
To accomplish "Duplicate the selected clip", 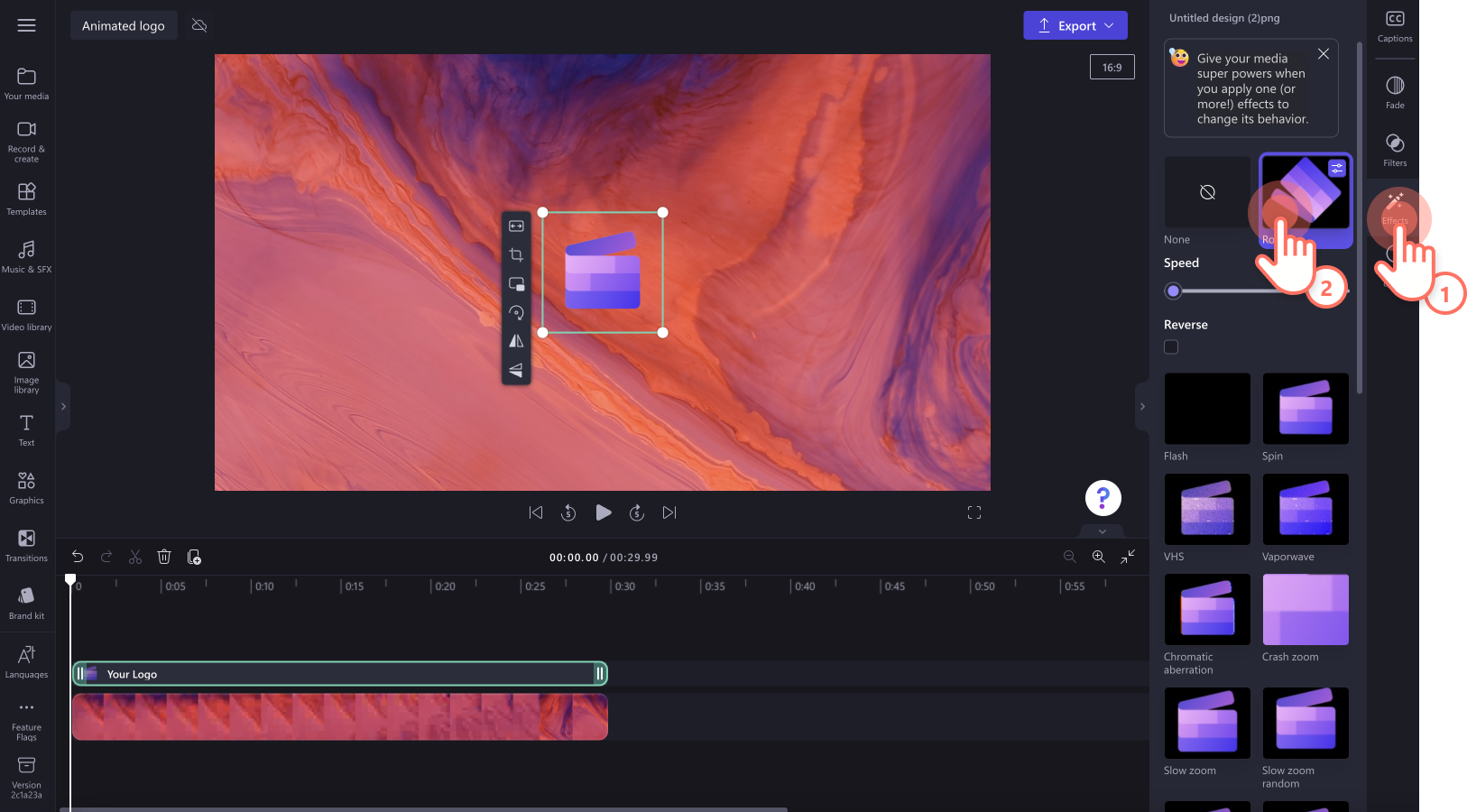I will coord(194,557).
